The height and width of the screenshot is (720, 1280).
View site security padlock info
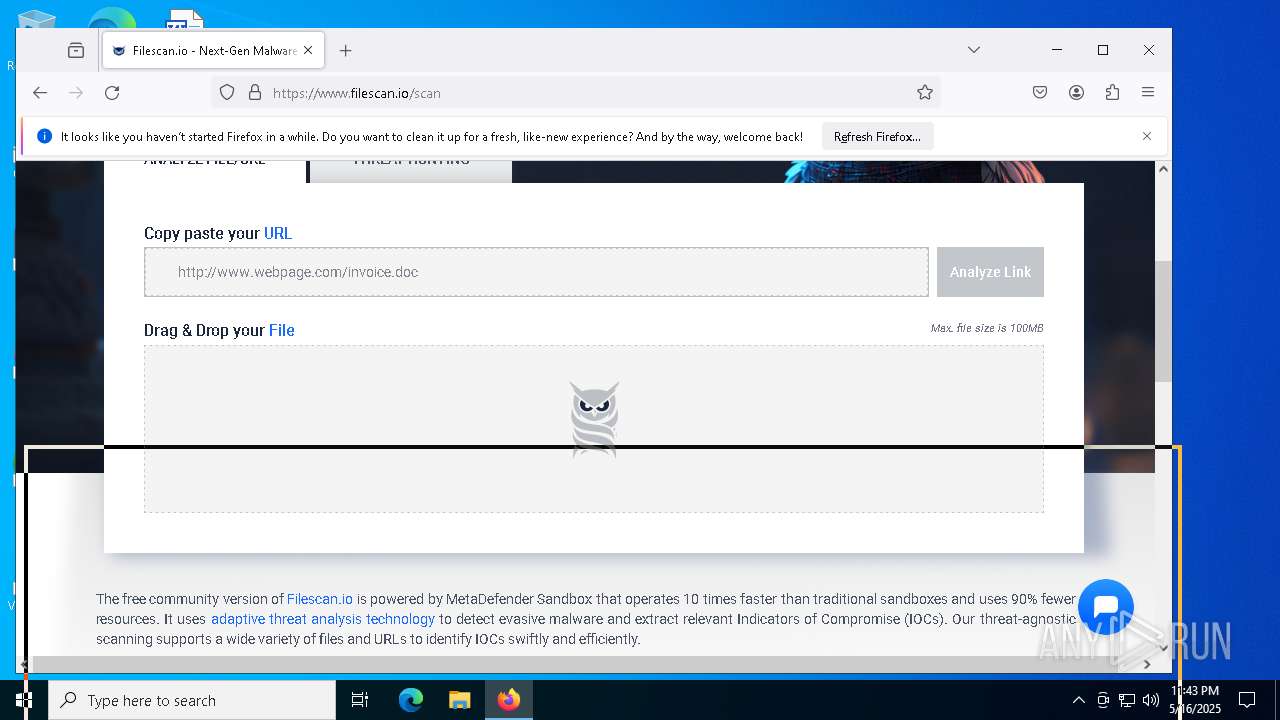pos(255,92)
